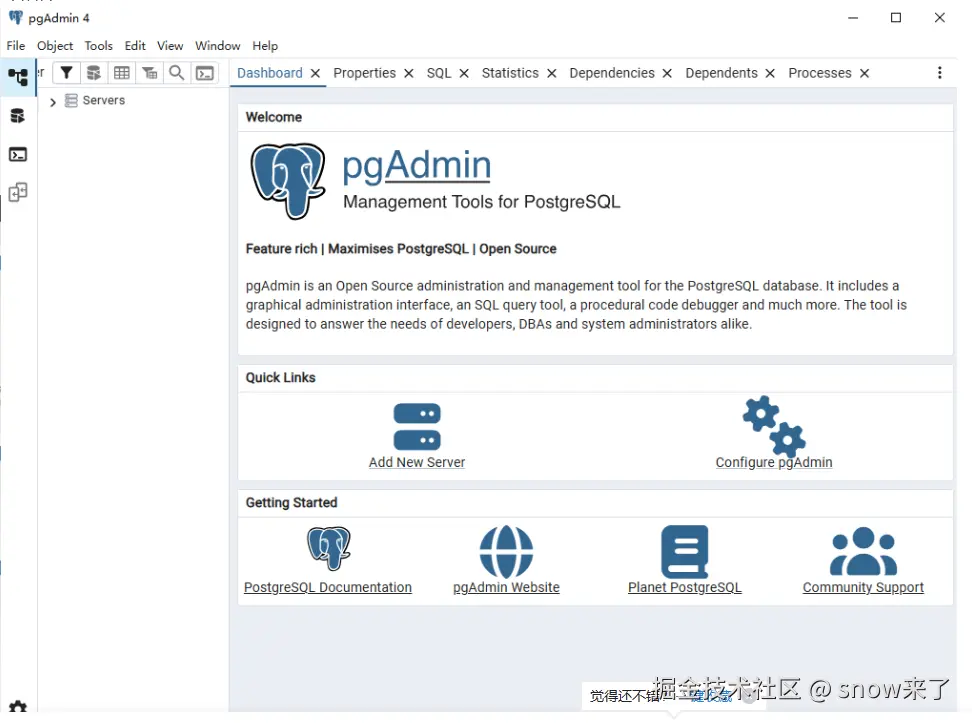Open the Schema Diff sidebar icon
Viewport: 972px width, 723px height.
pyautogui.click(x=18, y=192)
